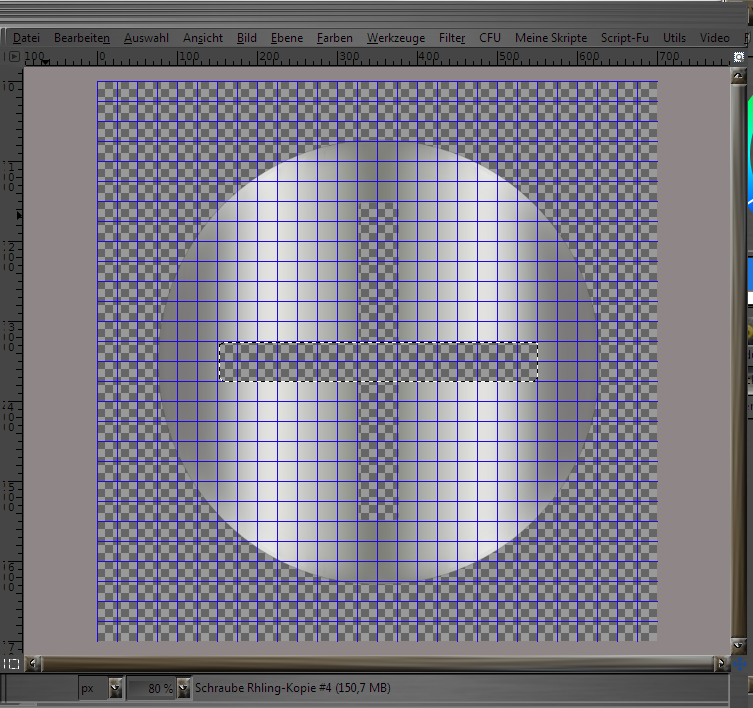
Task: Open the Farben menu
Action: click(335, 38)
